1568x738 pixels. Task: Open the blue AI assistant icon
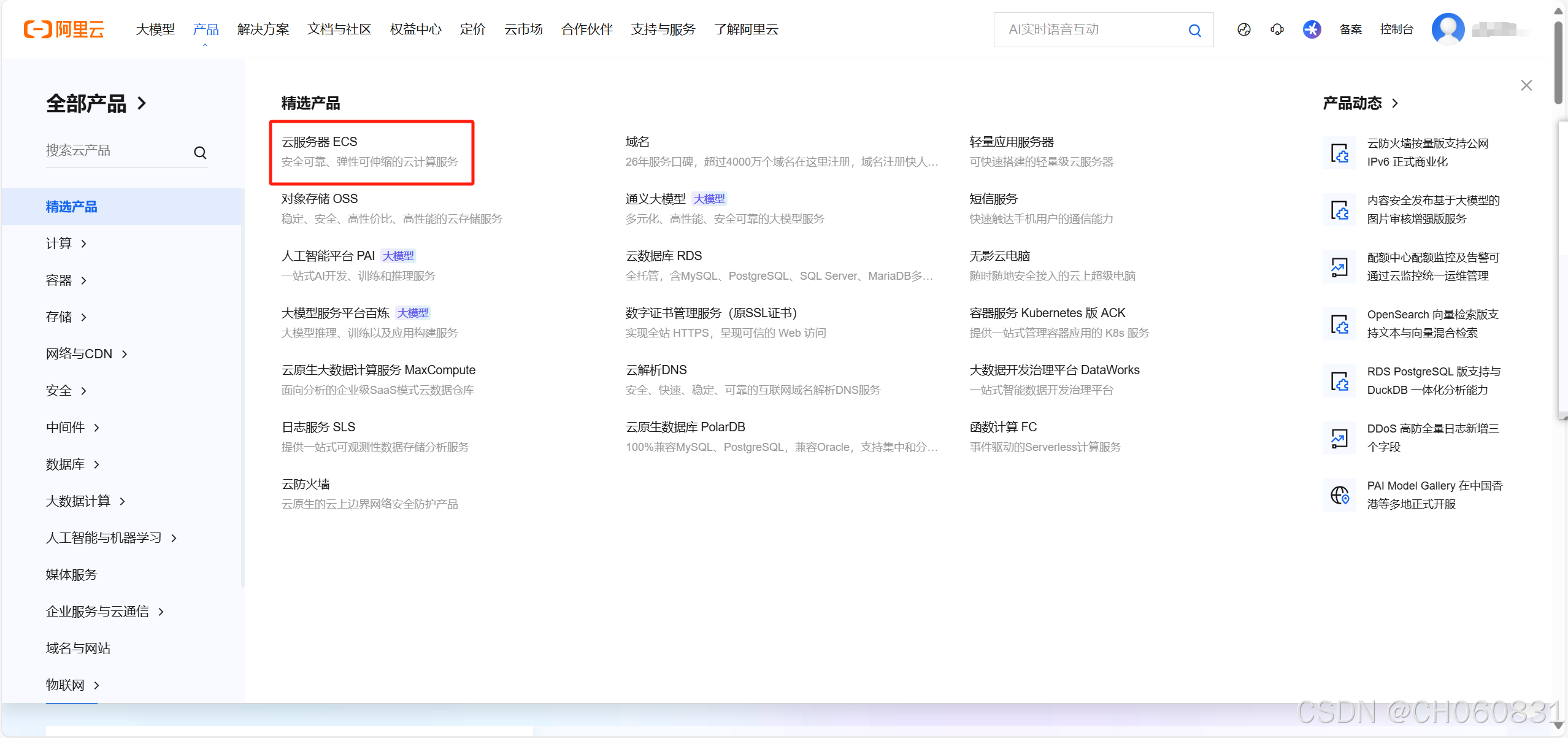(x=1312, y=29)
